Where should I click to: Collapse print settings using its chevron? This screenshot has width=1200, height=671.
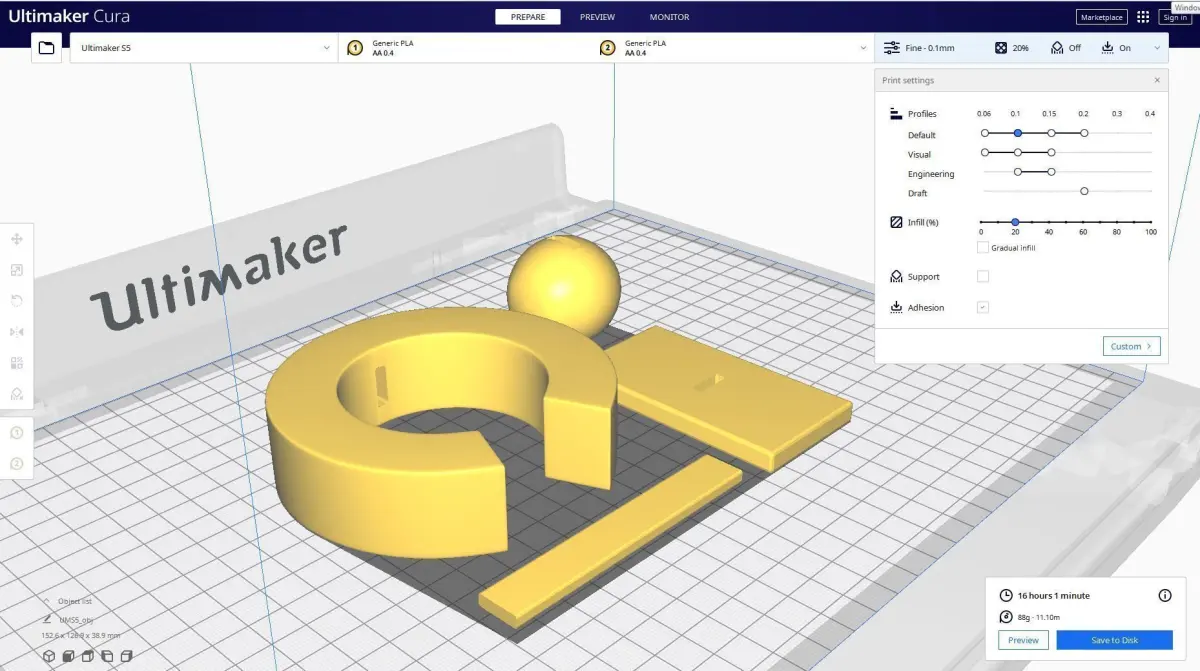pos(1157,48)
